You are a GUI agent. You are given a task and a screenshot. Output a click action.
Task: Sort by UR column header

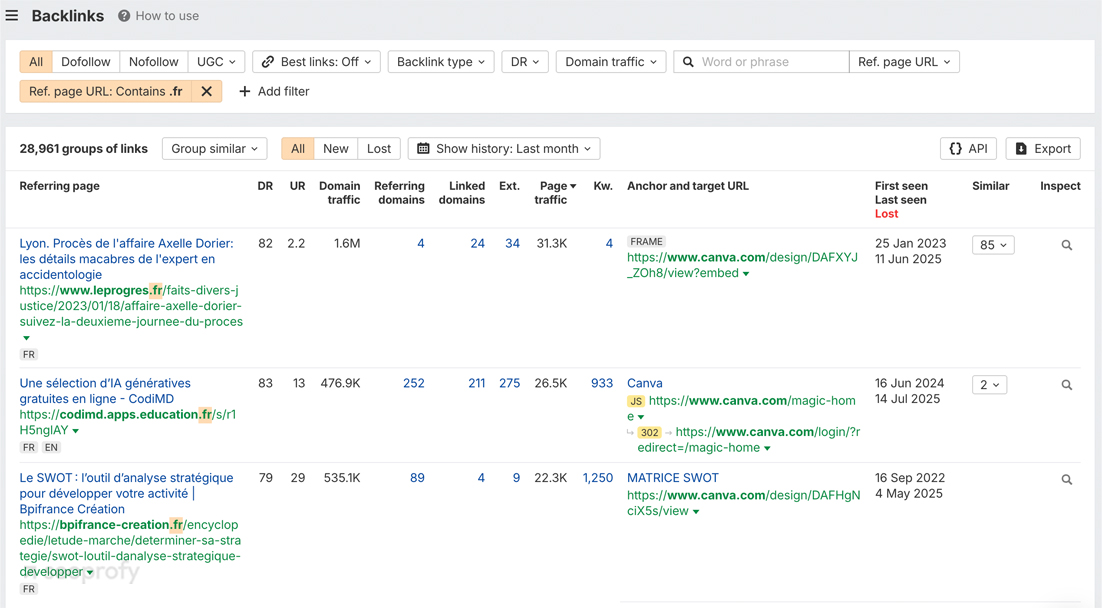(297, 186)
